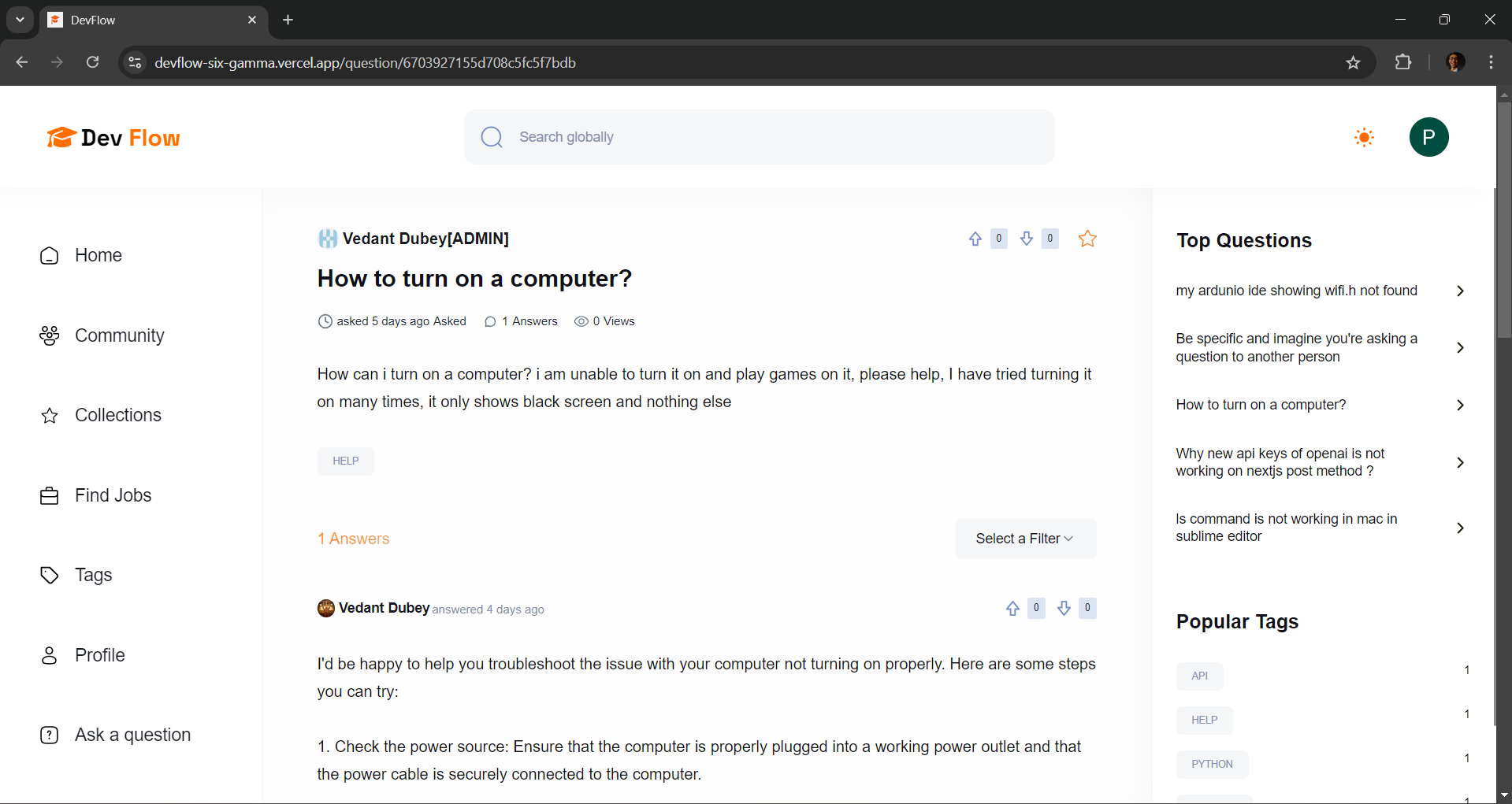Open 'Be specific and imagine' question
Screen dimensions: 1512x804
1296,347
